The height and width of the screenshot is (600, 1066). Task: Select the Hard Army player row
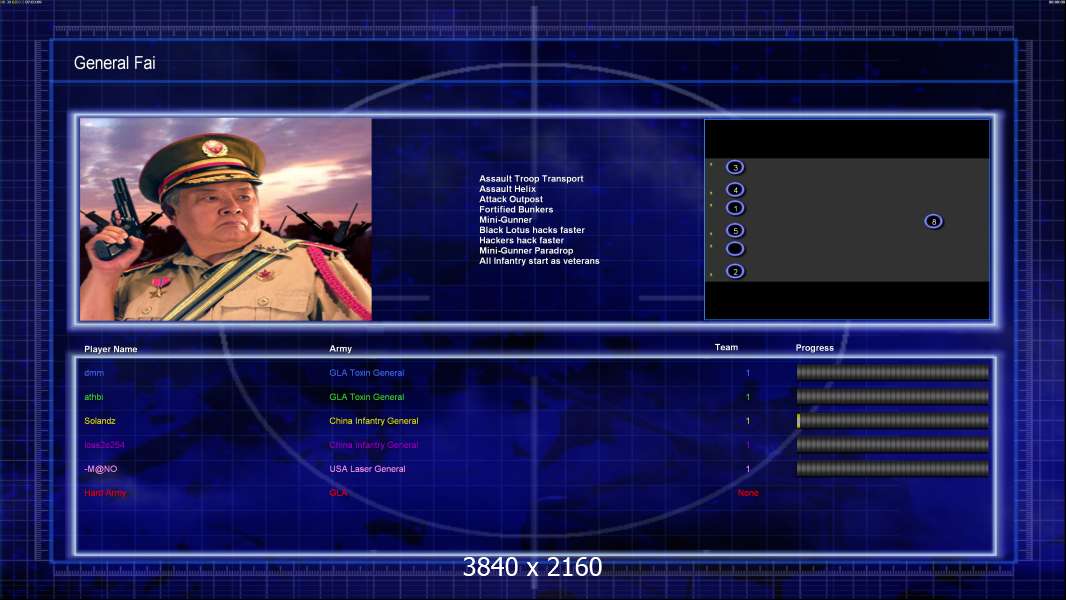pos(422,493)
